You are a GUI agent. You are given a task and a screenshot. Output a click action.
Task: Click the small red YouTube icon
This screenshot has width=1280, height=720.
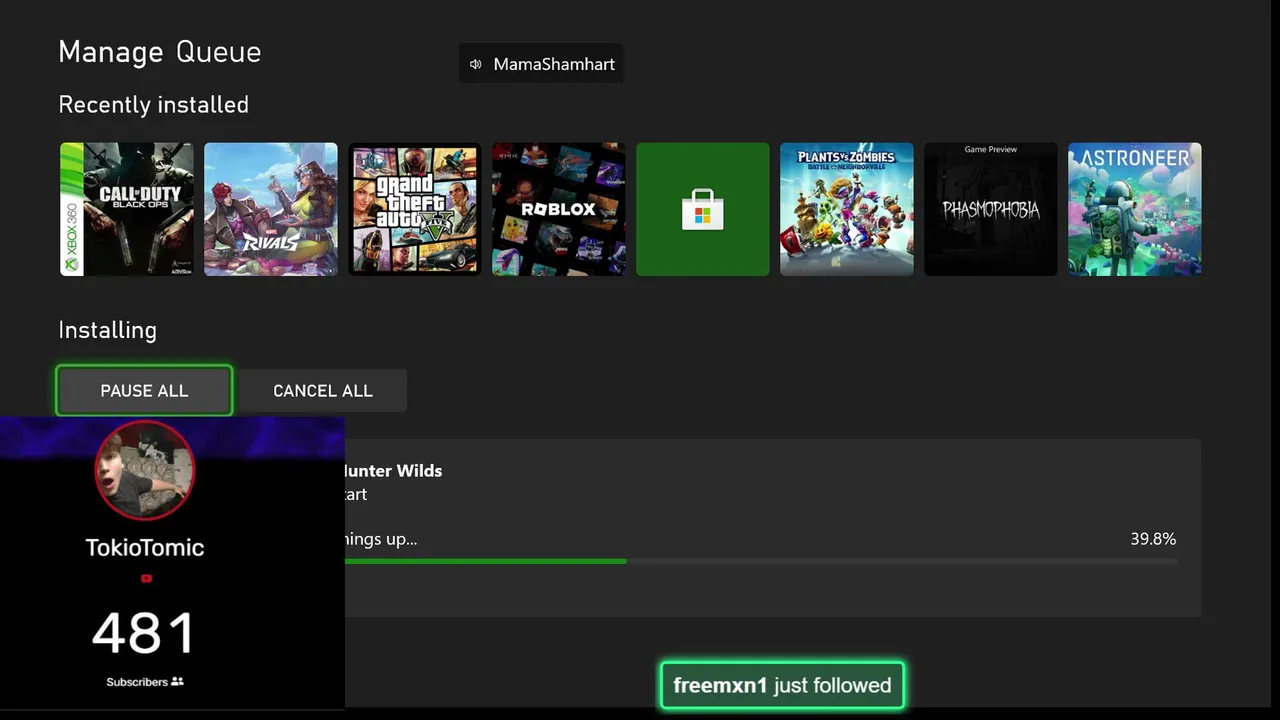(146, 578)
